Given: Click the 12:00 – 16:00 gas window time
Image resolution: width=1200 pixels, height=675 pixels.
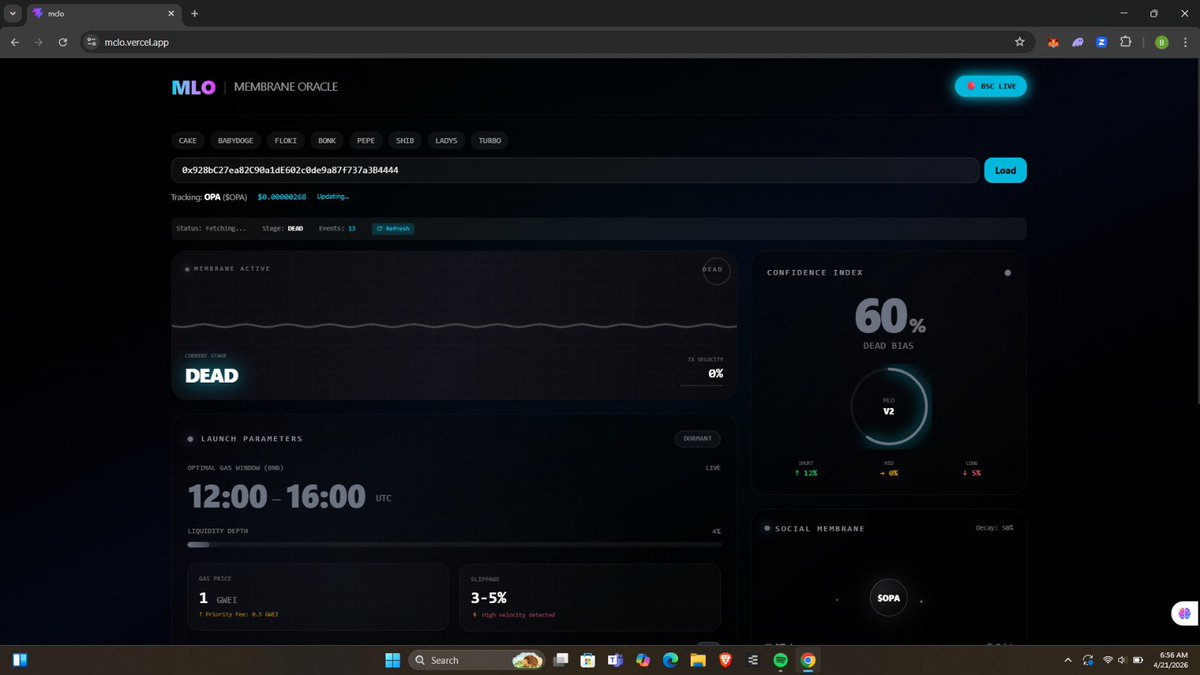Looking at the screenshot, I should (277, 496).
